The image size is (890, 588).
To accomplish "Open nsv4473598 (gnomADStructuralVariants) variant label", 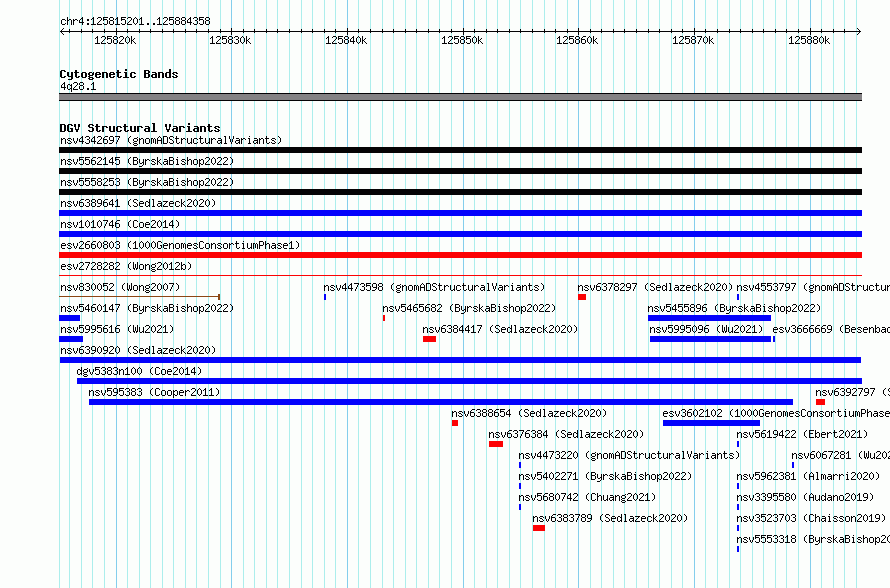I will pos(434,287).
